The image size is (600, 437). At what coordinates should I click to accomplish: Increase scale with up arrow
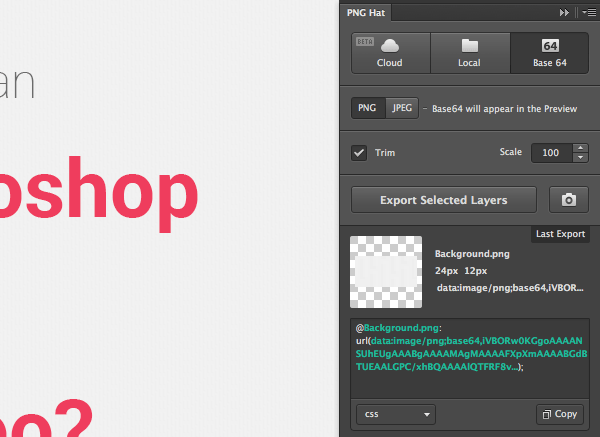(580, 148)
